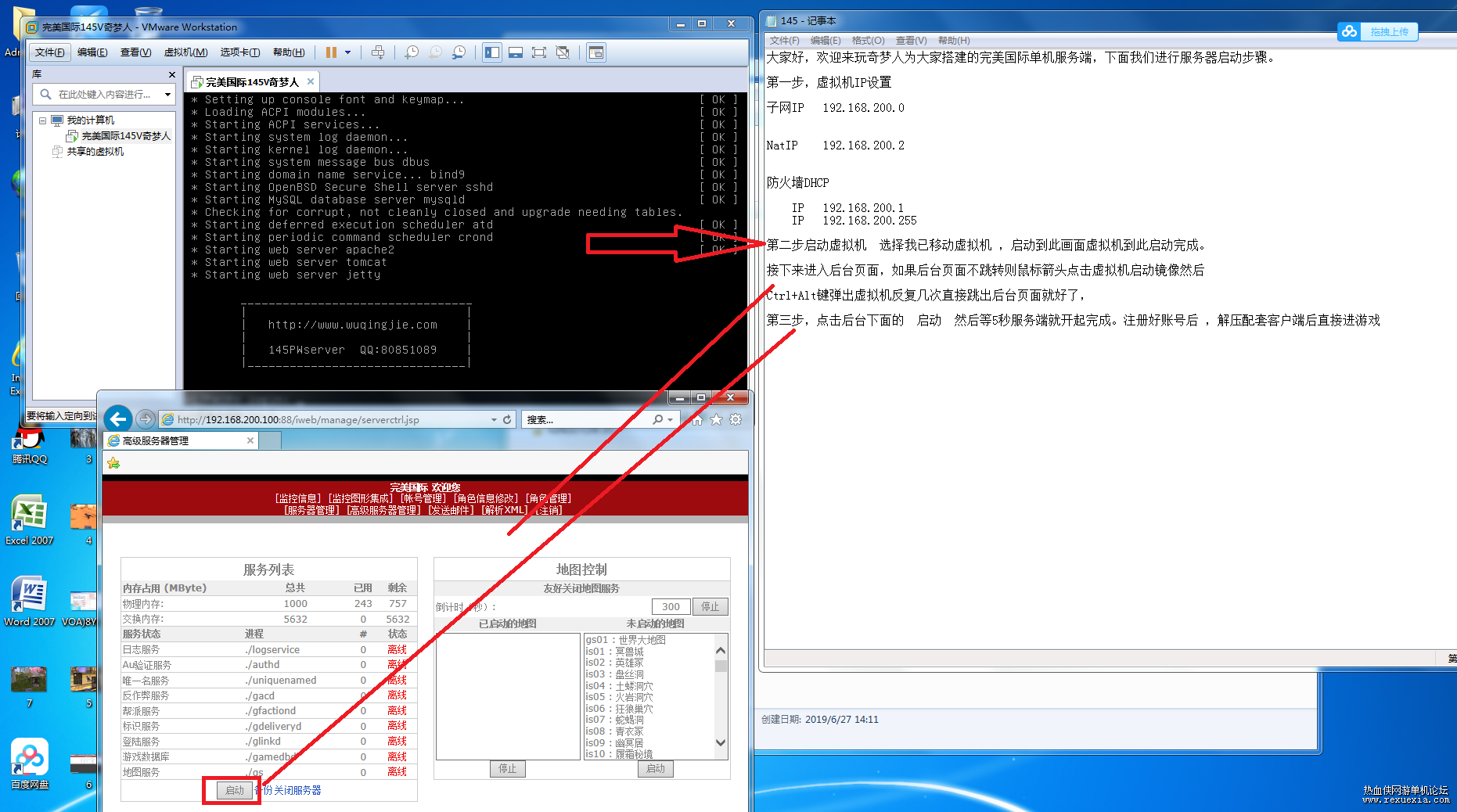Open the 百度网盘 desktop shortcut
This screenshot has height=812, width=1457.
[x=30, y=763]
